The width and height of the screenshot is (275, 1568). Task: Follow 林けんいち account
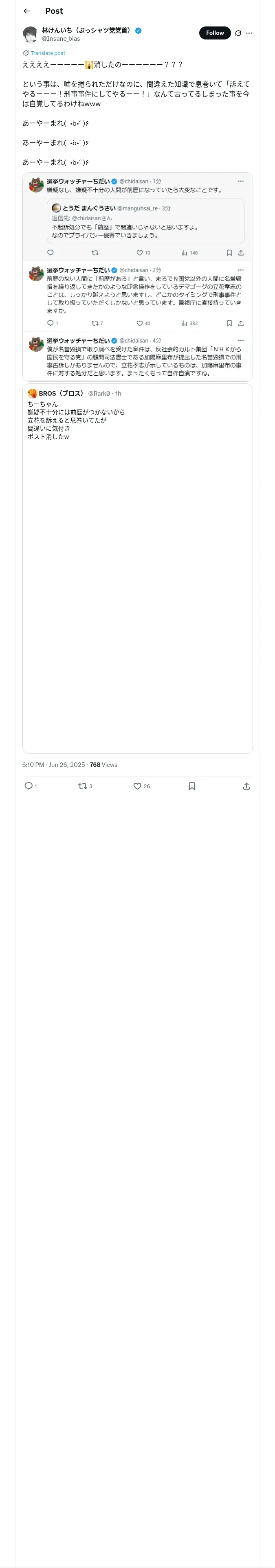(215, 33)
